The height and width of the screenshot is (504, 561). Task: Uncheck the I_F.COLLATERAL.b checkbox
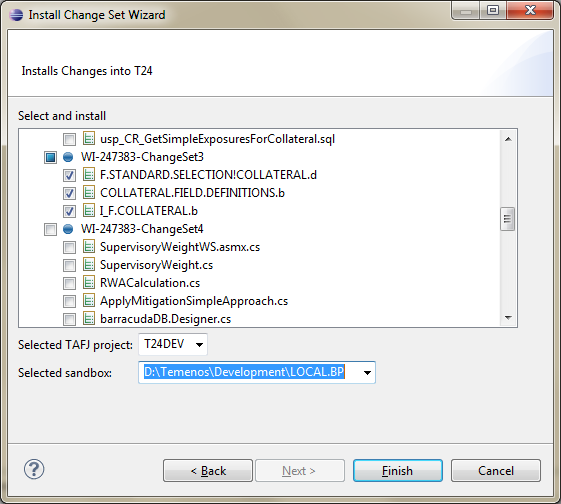pyautogui.click(x=69, y=211)
